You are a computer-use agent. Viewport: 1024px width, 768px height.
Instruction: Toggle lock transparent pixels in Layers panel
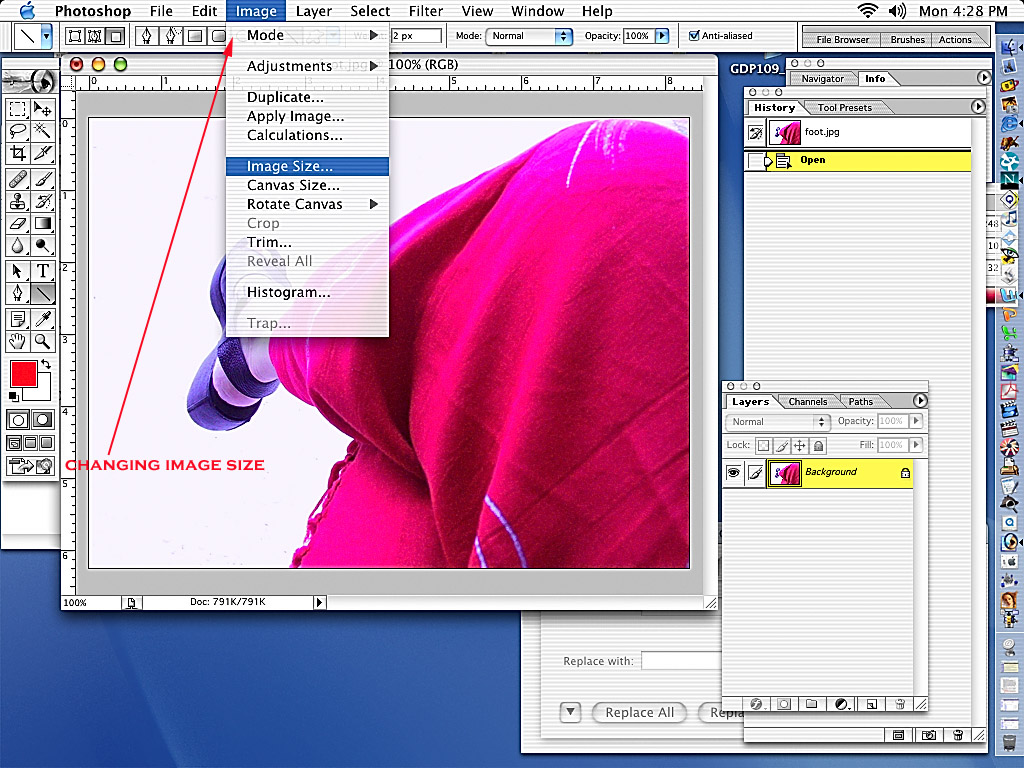(762, 445)
